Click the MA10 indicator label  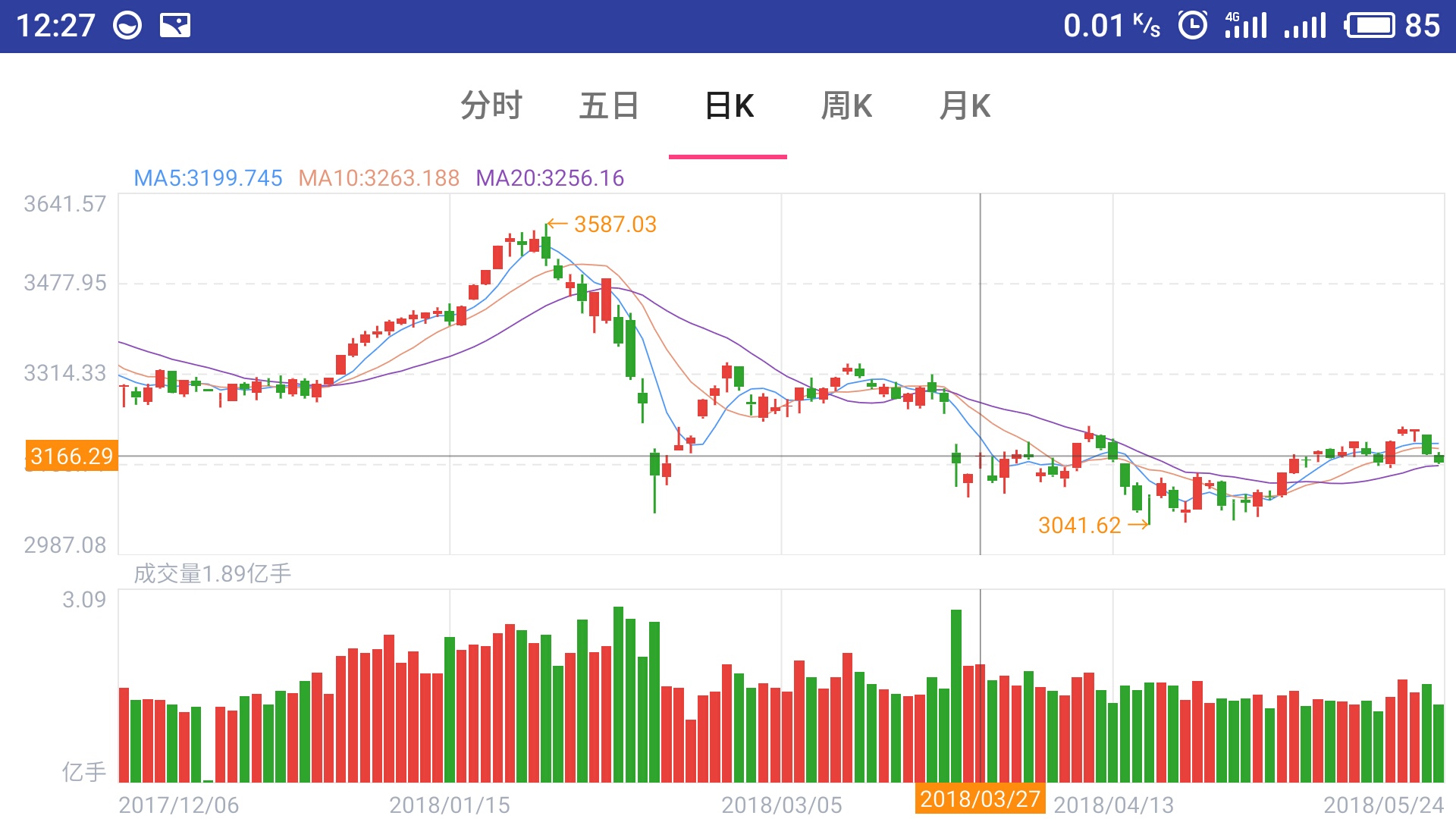378,178
